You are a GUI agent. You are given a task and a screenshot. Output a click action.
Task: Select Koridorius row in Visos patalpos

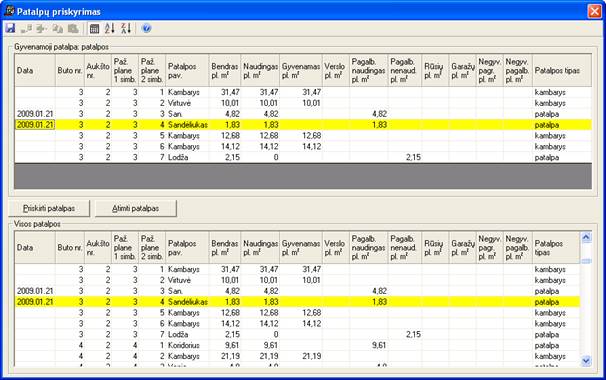(297, 345)
